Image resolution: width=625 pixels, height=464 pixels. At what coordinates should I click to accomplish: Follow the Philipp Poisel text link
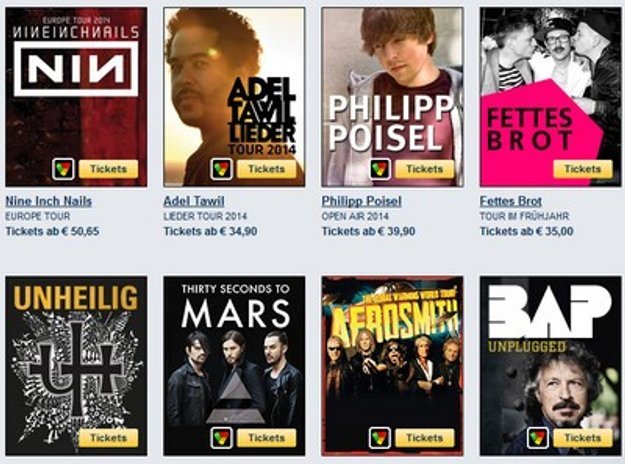pyautogui.click(x=362, y=201)
